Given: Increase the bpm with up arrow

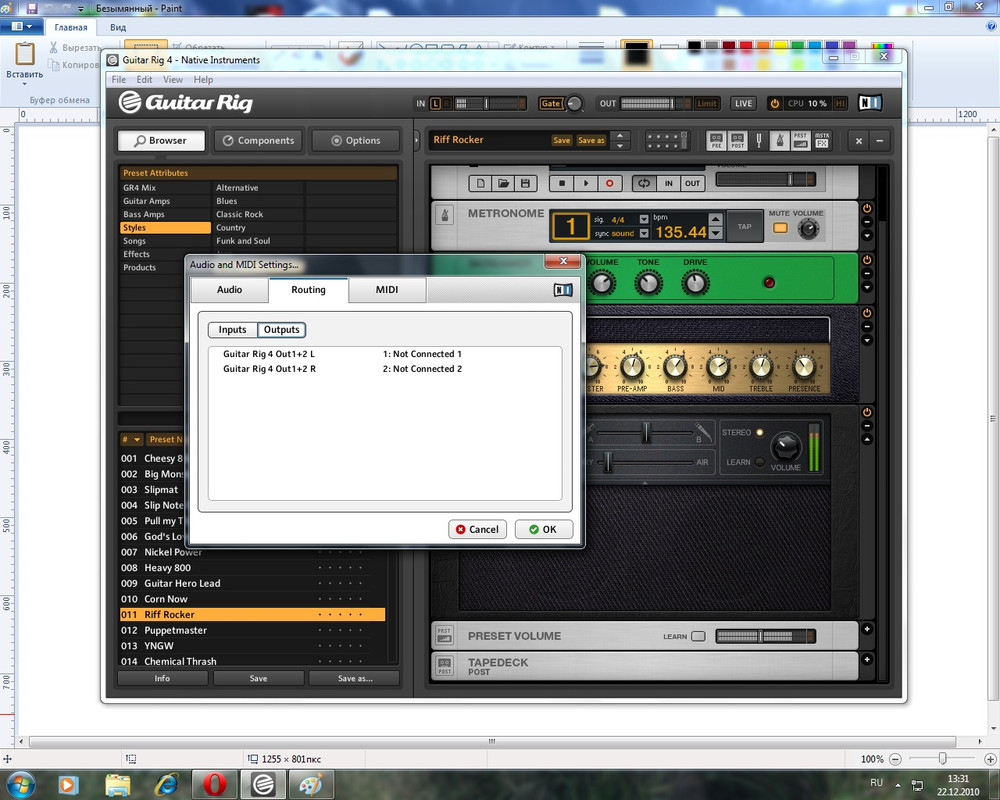Looking at the screenshot, I should coord(716,219).
